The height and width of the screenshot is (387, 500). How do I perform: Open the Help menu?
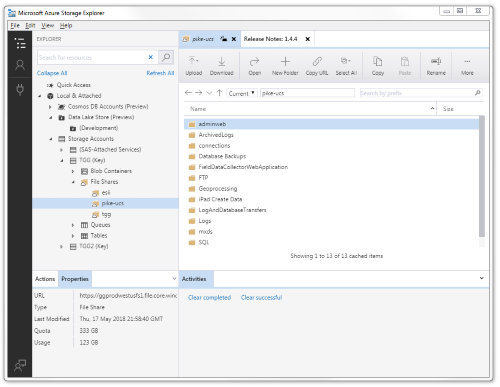tap(66, 25)
